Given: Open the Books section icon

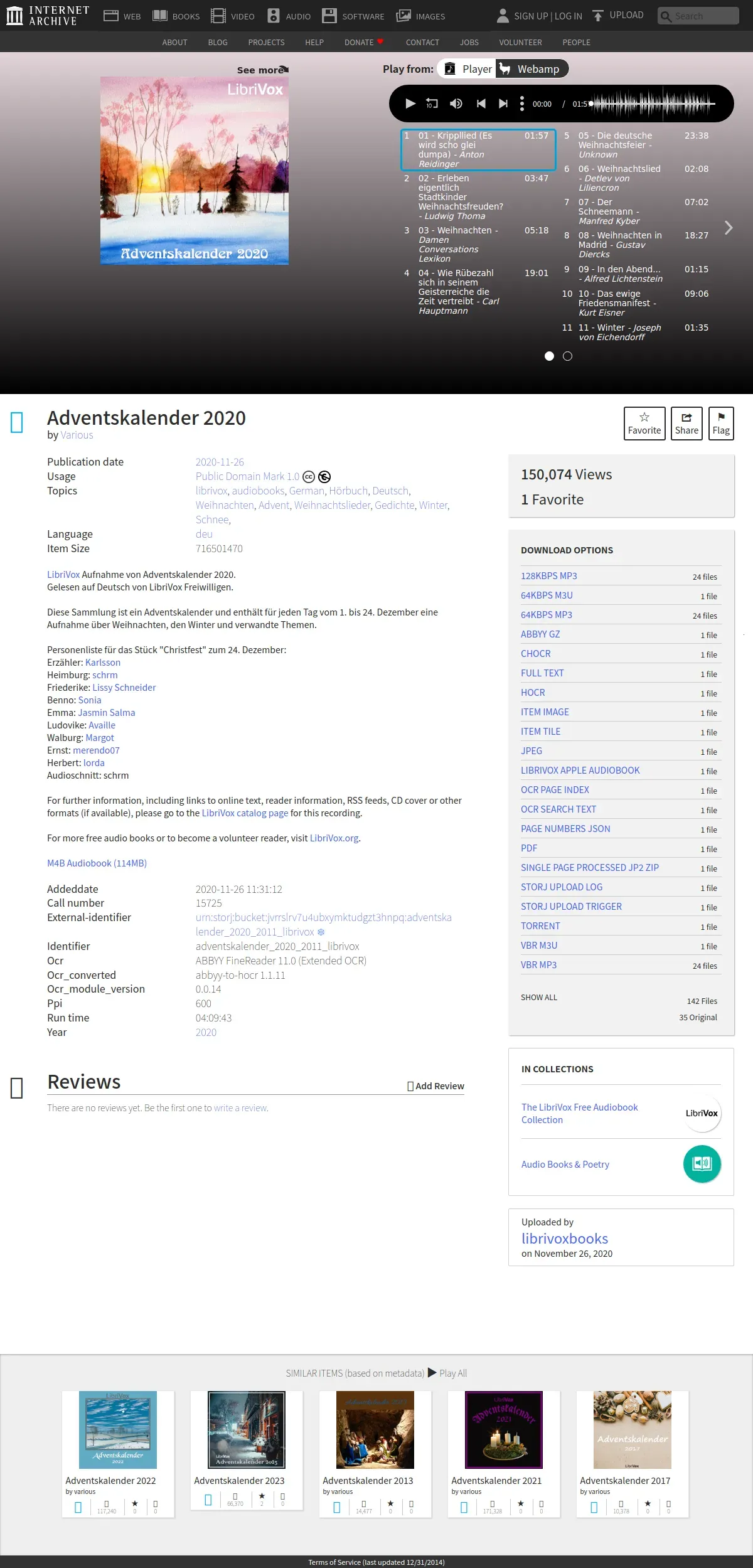Looking at the screenshot, I should click(160, 16).
